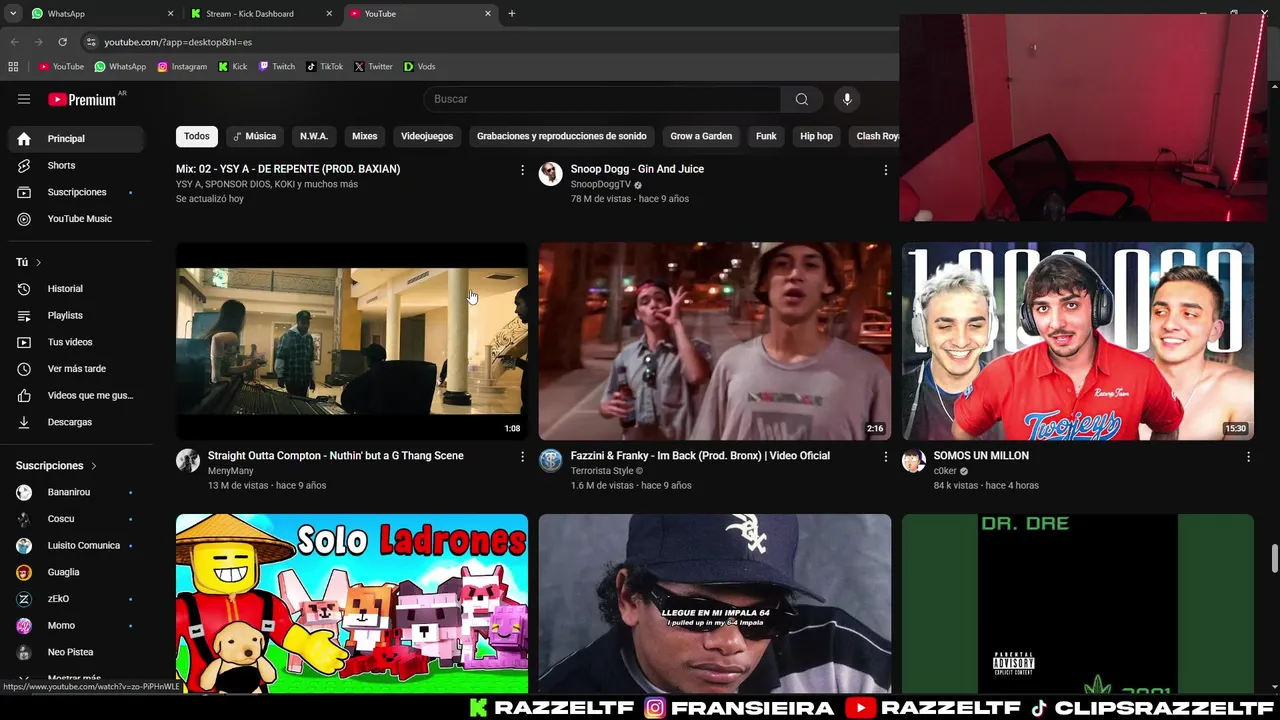Viewport: 1280px width, 720px height.
Task: Open a new browser tab
Action: (512, 14)
